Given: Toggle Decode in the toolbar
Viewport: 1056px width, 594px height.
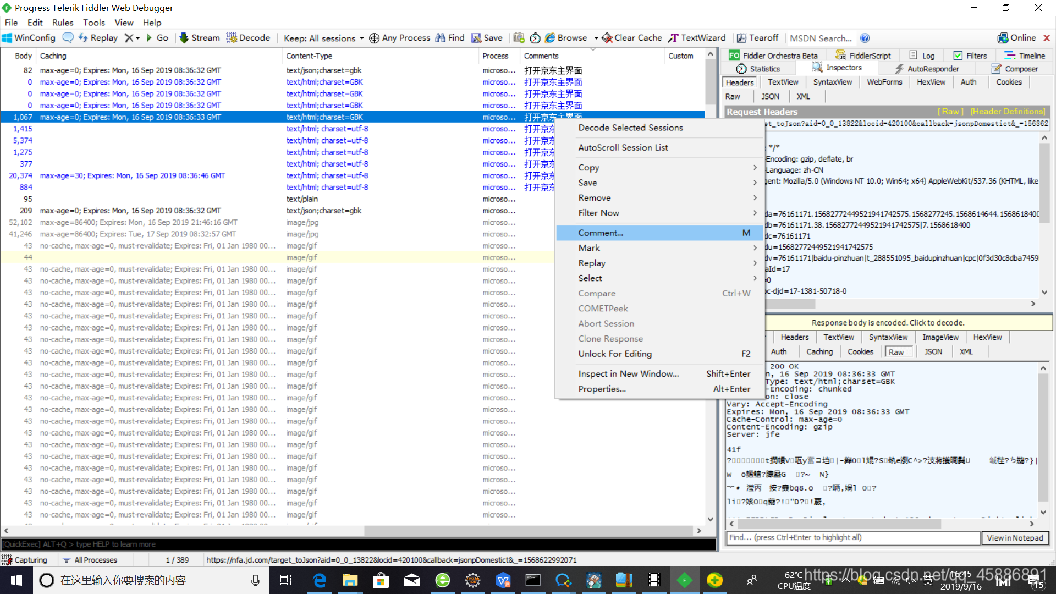Looking at the screenshot, I should 249,38.
